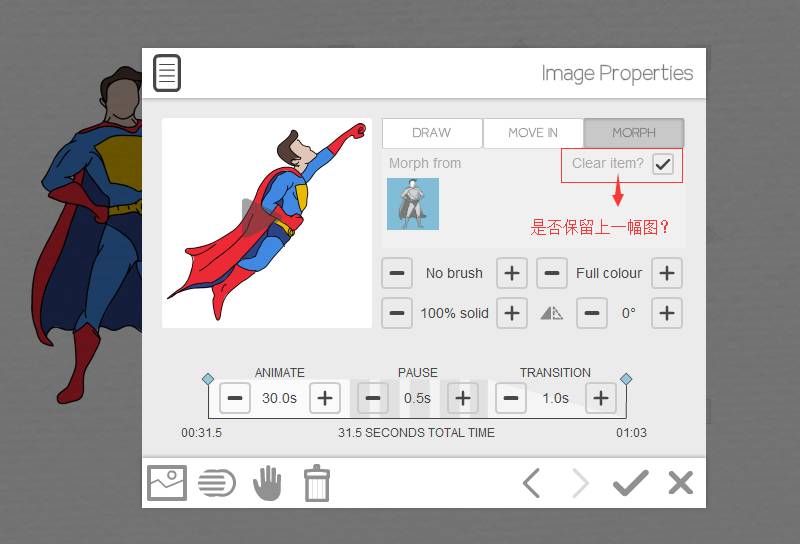
Task: Open the image picture icon
Action: [167, 483]
